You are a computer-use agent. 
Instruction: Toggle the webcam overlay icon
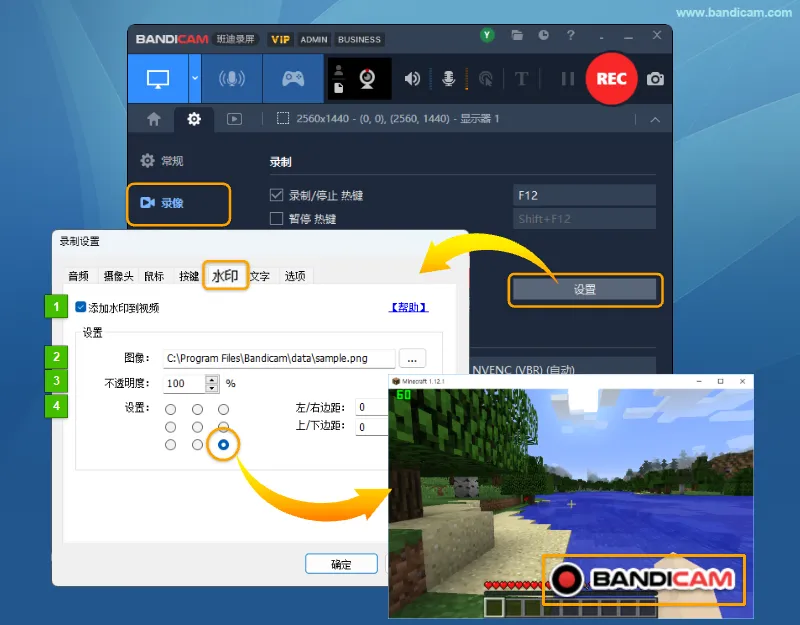[367, 79]
